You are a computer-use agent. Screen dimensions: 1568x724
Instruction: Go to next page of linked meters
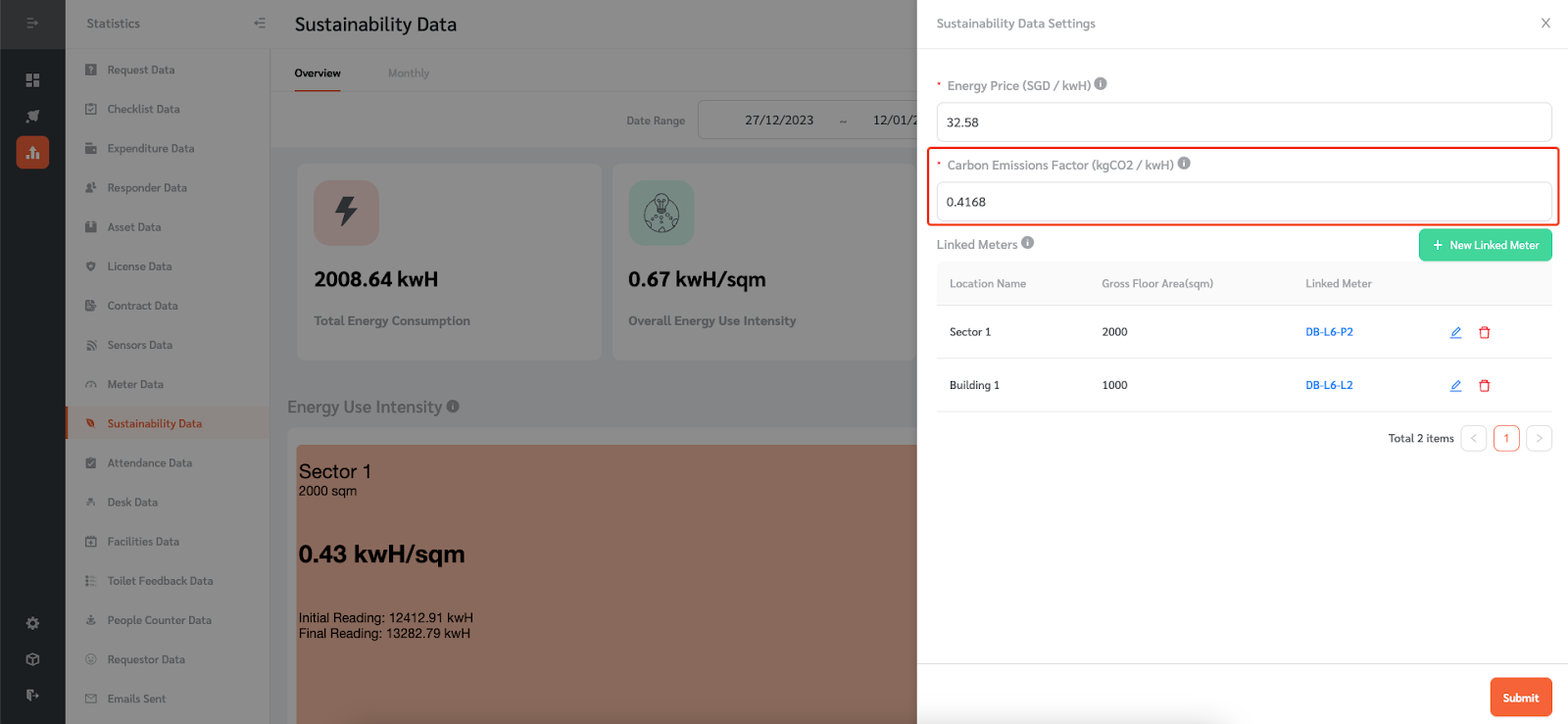click(x=1539, y=438)
